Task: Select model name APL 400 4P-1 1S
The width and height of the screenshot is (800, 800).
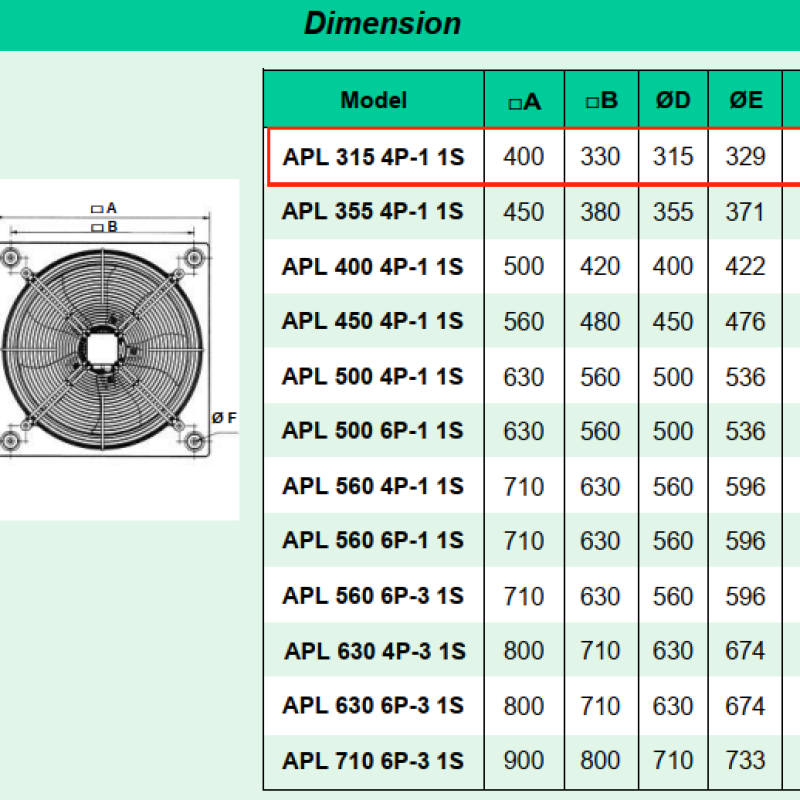Action: (x=372, y=266)
